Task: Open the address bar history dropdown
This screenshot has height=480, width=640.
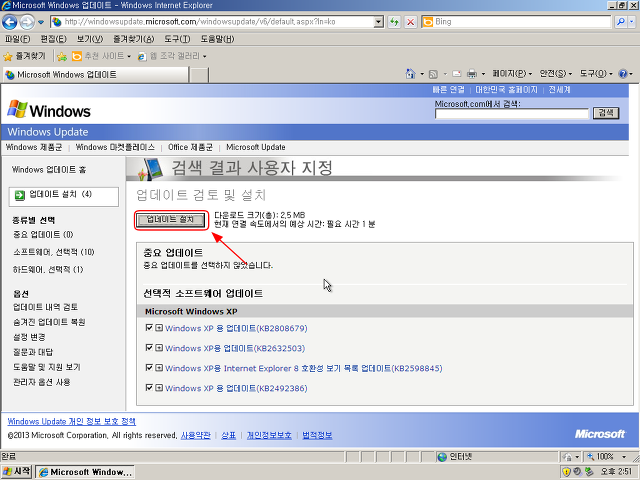Action: point(379,22)
